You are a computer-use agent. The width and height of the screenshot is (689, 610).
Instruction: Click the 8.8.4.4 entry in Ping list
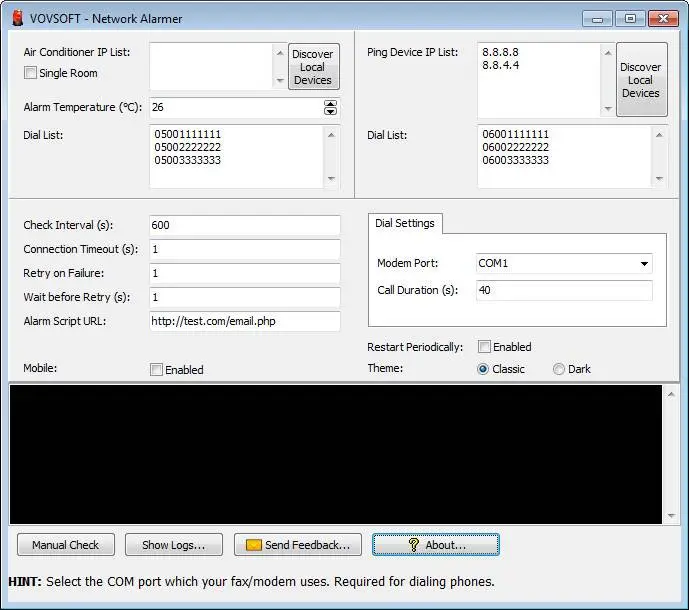coord(500,65)
